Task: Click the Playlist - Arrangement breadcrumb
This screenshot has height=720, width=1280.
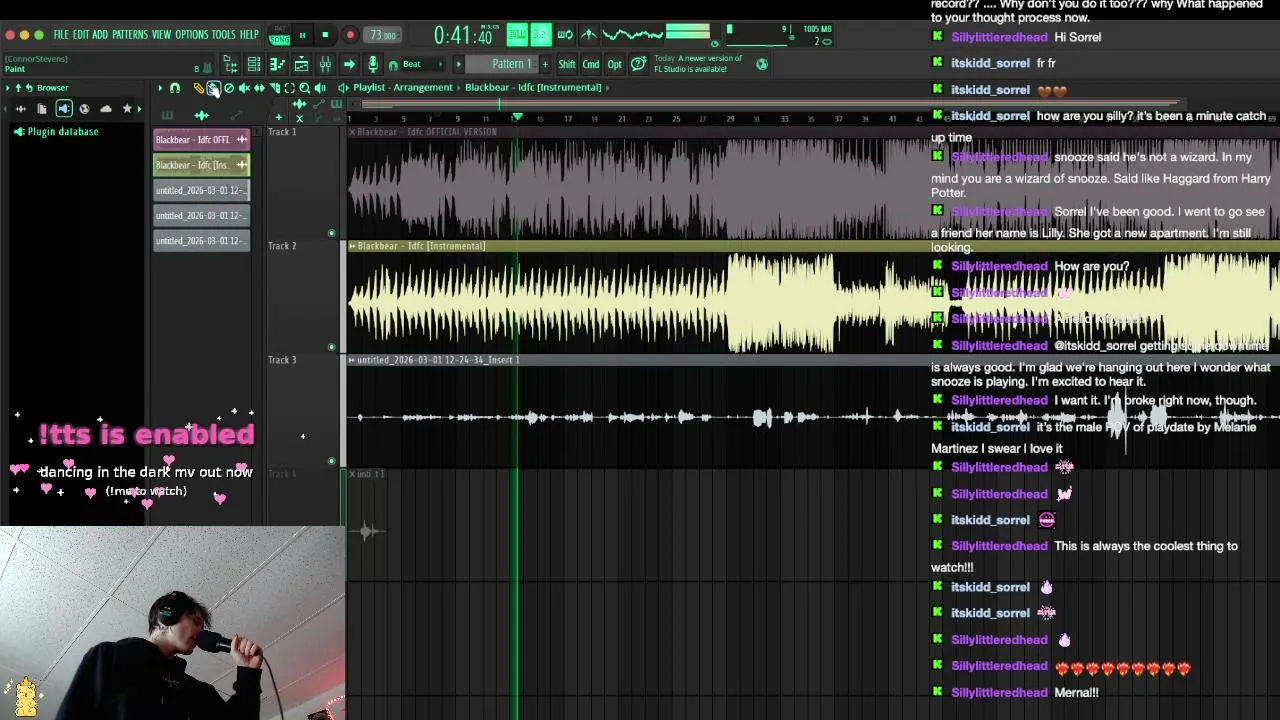Action: (x=403, y=87)
